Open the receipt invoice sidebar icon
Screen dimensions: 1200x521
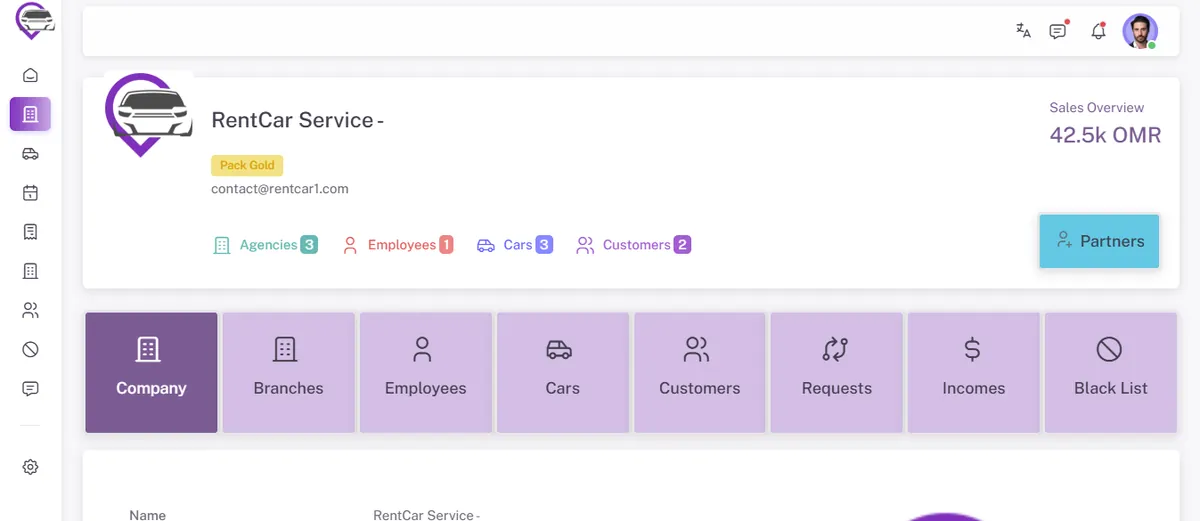coord(30,232)
